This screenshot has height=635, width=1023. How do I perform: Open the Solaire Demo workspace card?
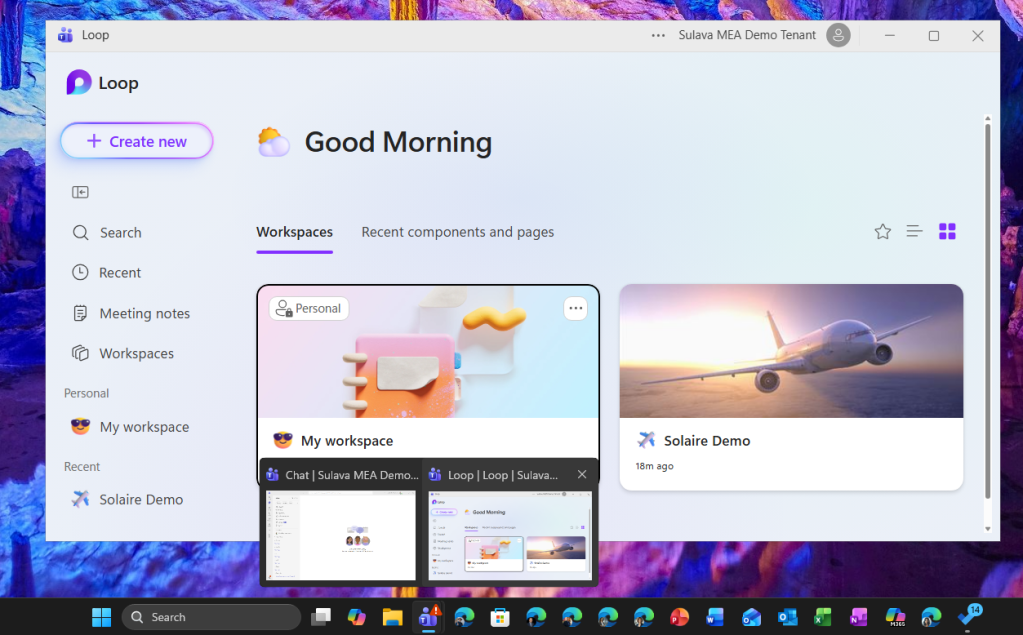point(790,386)
